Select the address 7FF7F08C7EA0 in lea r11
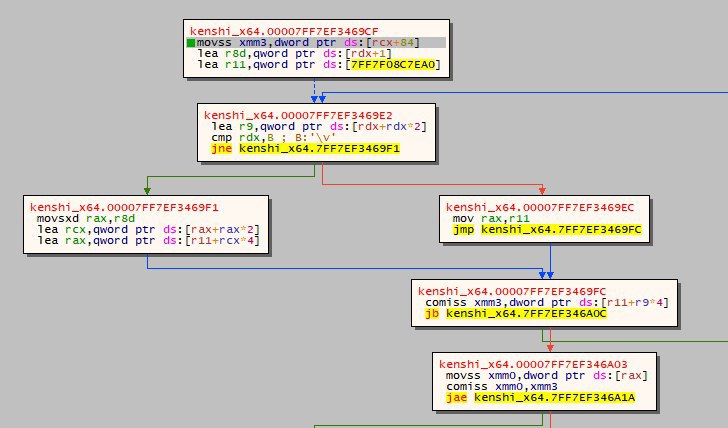 (393, 65)
